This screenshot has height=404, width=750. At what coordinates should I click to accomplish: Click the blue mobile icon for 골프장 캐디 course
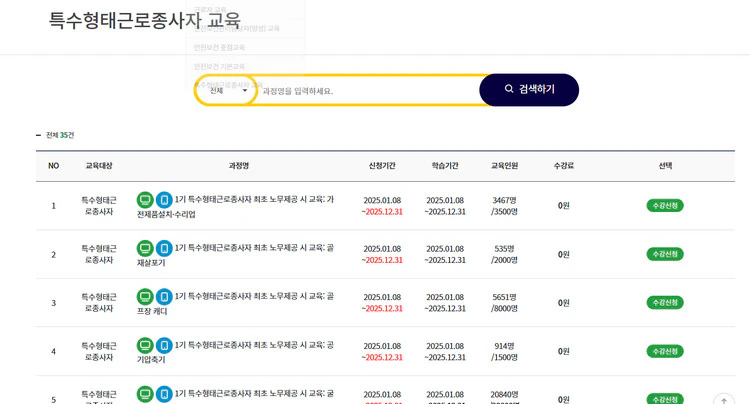pos(164,297)
